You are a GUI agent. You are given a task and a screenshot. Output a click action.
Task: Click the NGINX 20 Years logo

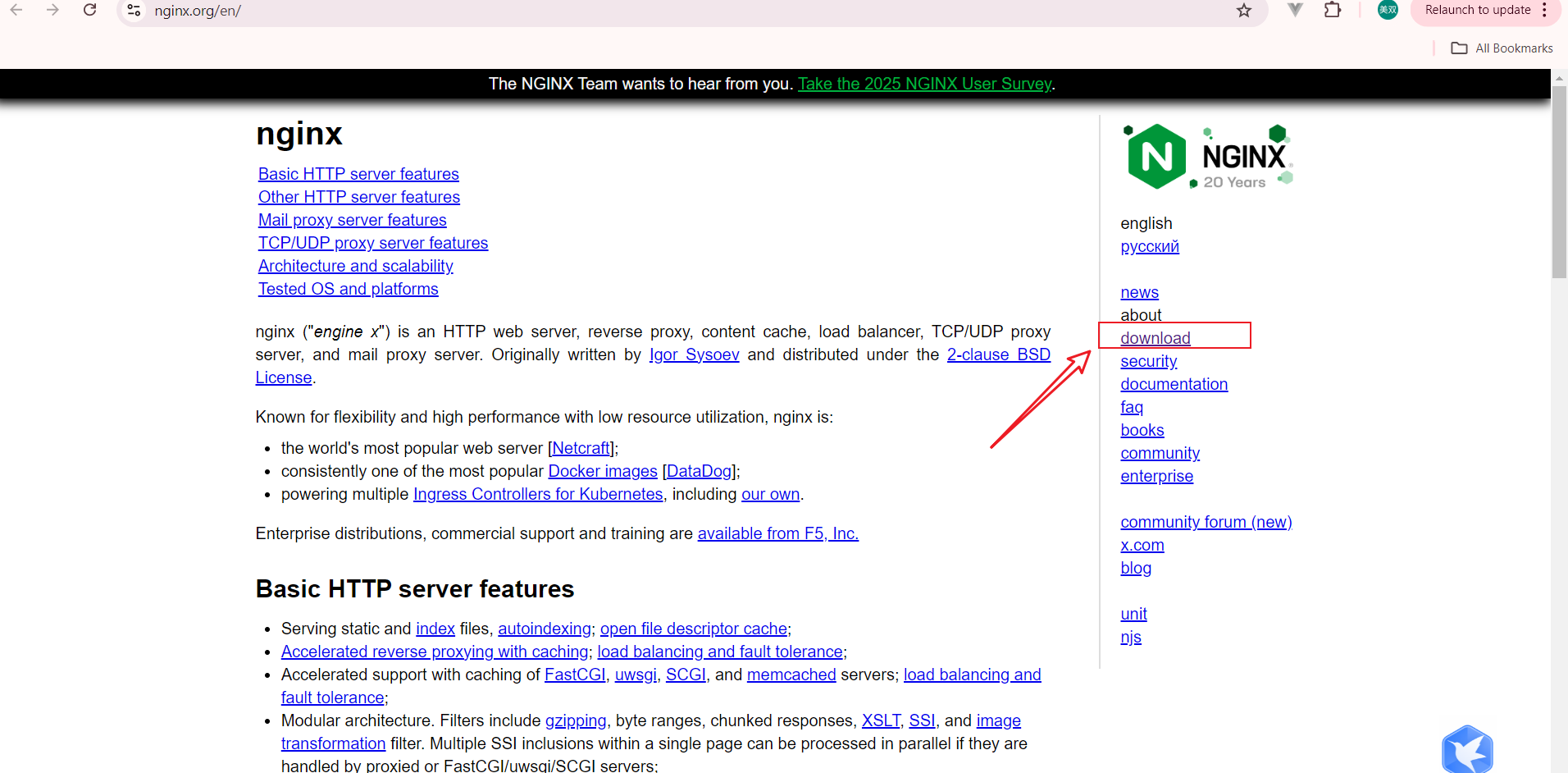click(1207, 157)
